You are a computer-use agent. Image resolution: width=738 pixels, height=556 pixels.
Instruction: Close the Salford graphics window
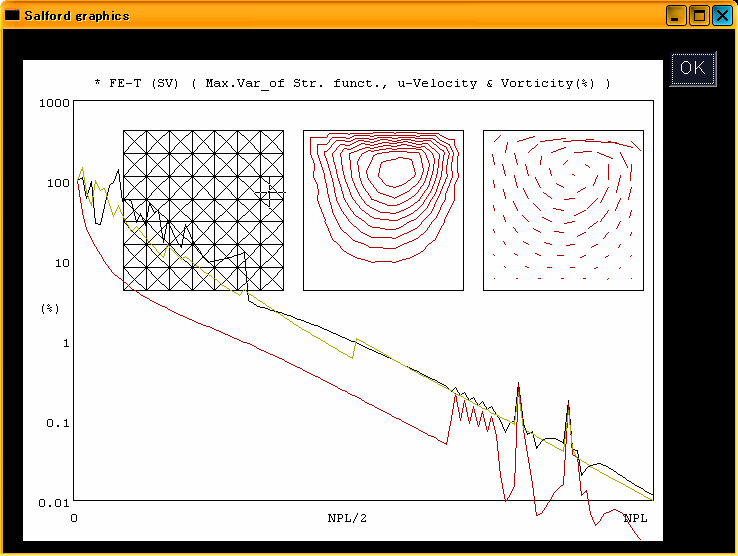[722, 16]
